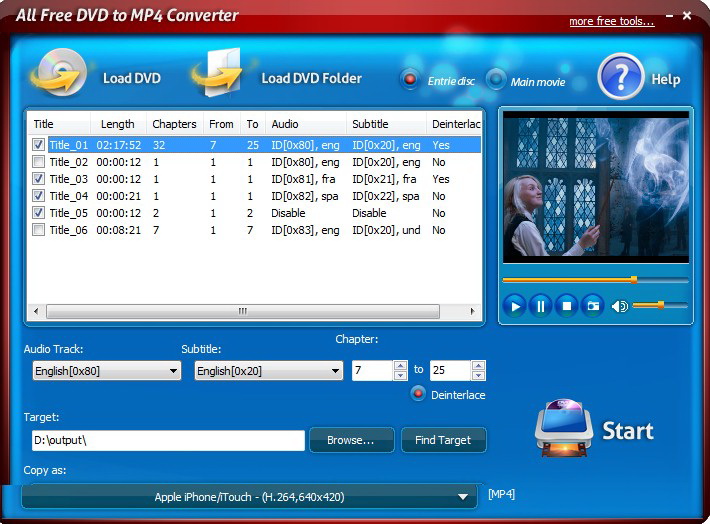The height and width of the screenshot is (524, 710).
Task: Check the Title_06 checkbox
Action: point(38,230)
